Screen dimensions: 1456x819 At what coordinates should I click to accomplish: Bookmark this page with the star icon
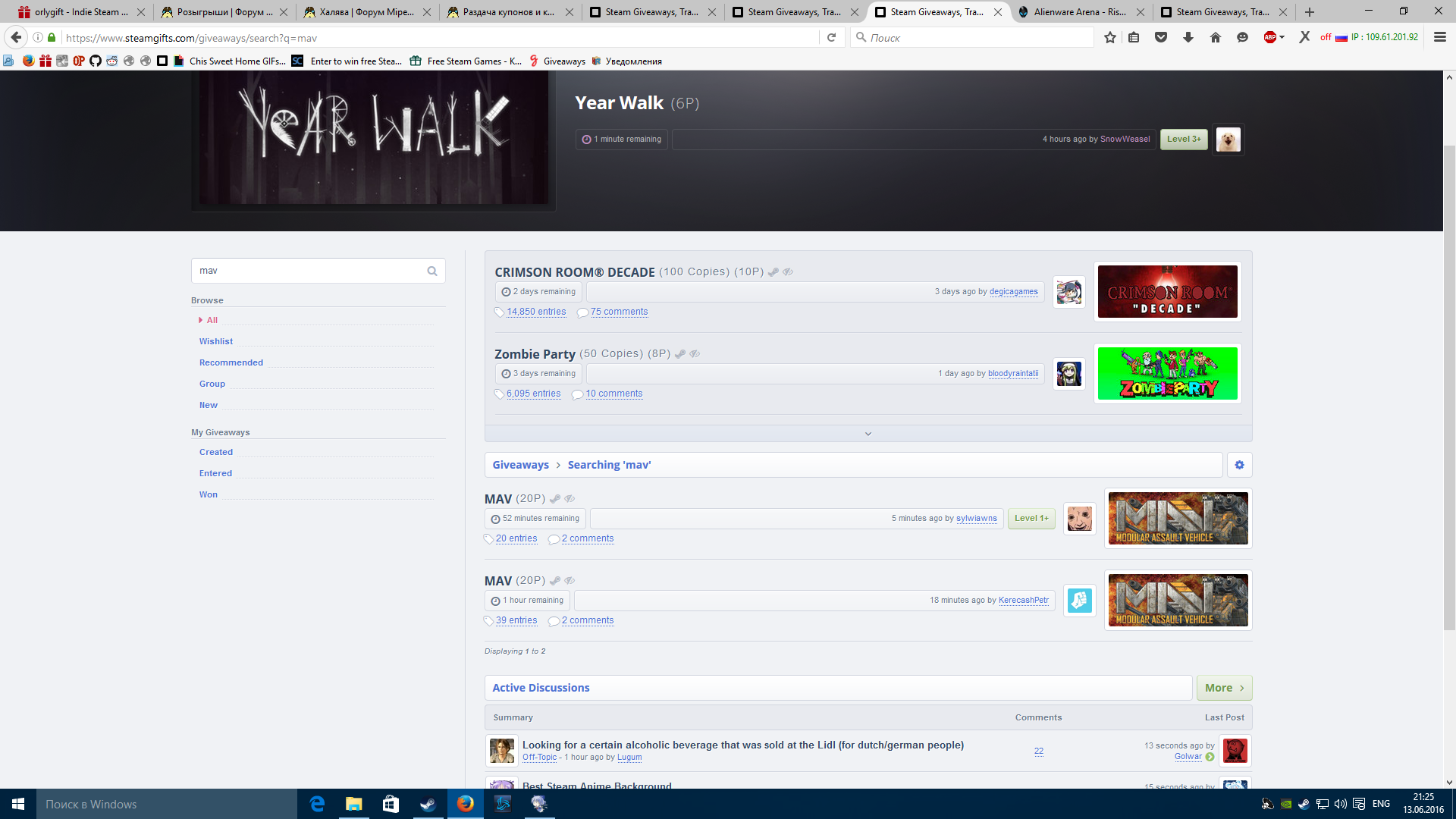click(1110, 37)
